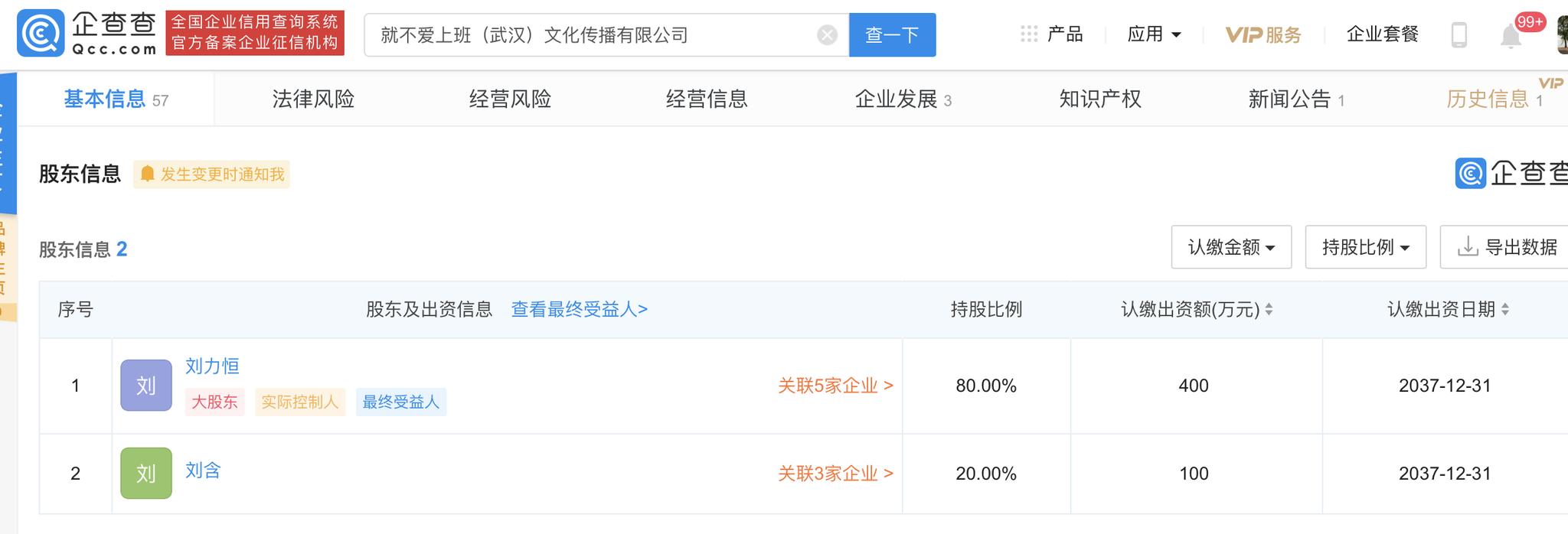Open the 企业套餐 link
Image resolution: width=1568 pixels, height=534 pixels.
(x=1383, y=34)
